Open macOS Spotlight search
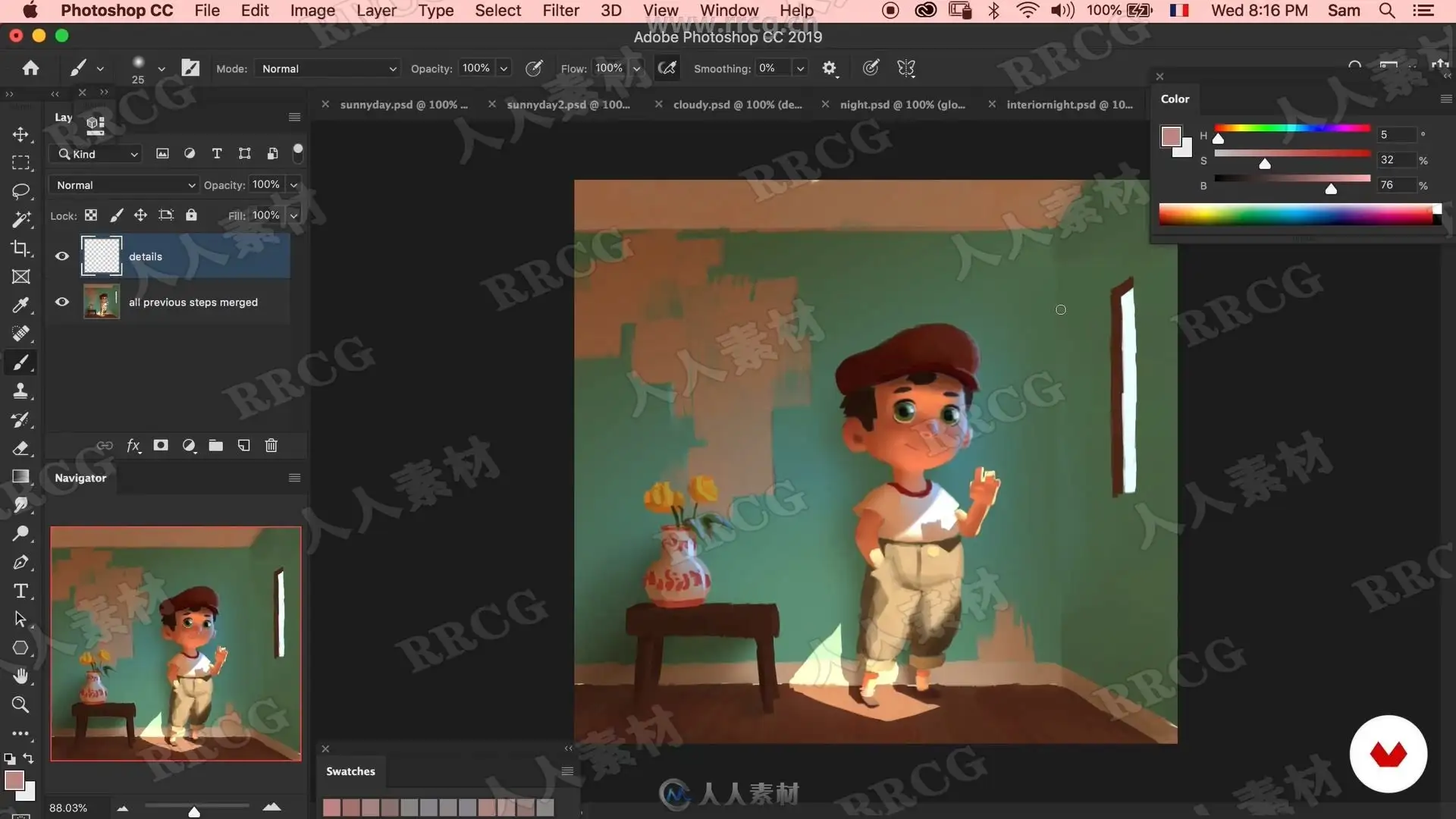 [1387, 11]
